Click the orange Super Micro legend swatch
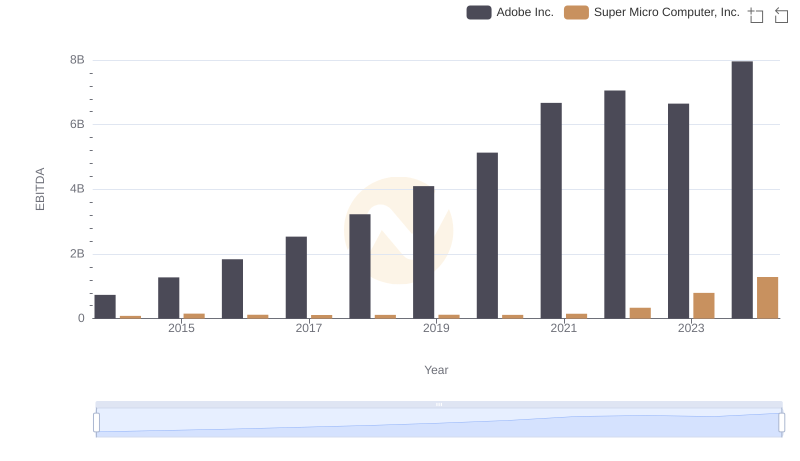This screenshot has height=461, width=800. pos(576,12)
